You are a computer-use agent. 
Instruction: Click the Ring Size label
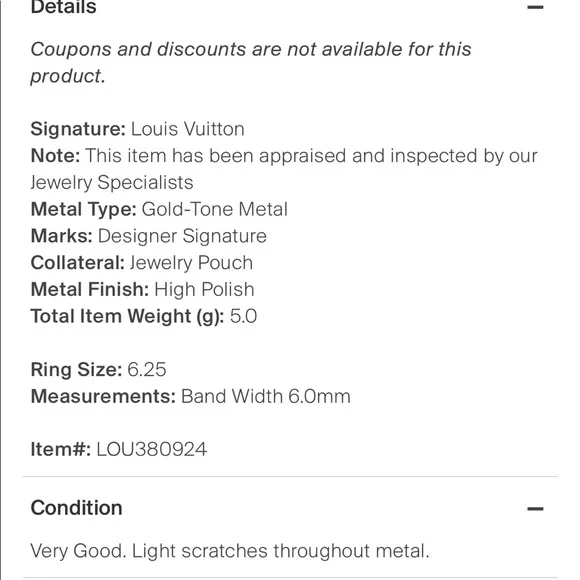point(76,370)
